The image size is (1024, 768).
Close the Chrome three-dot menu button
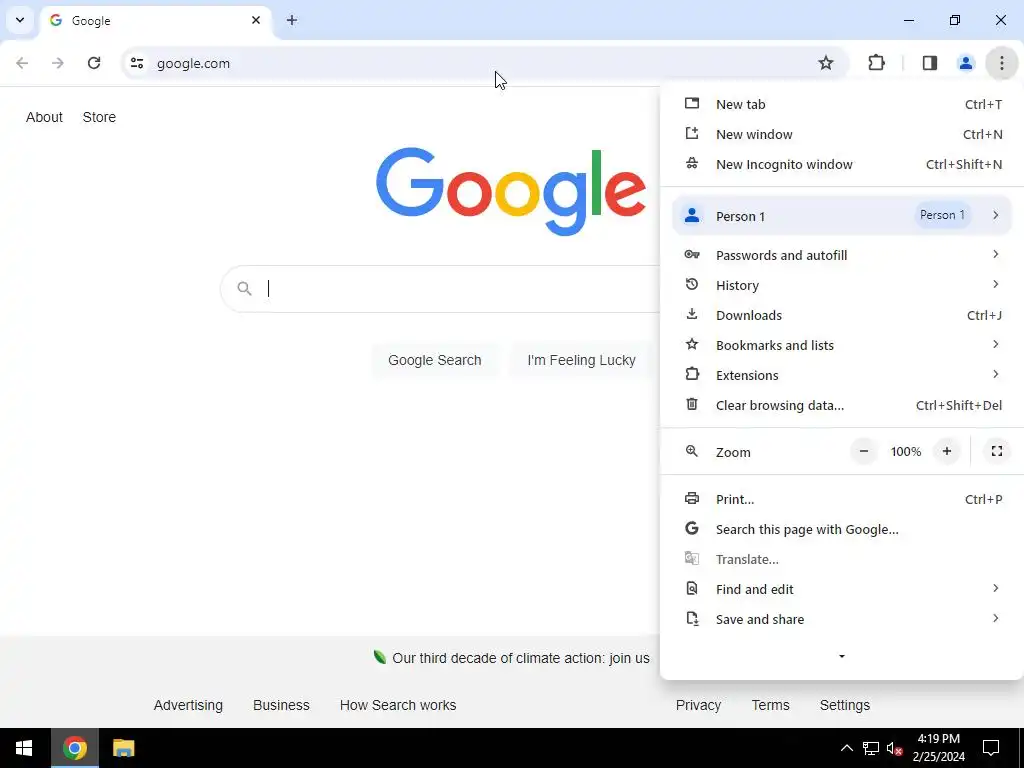(x=1001, y=63)
